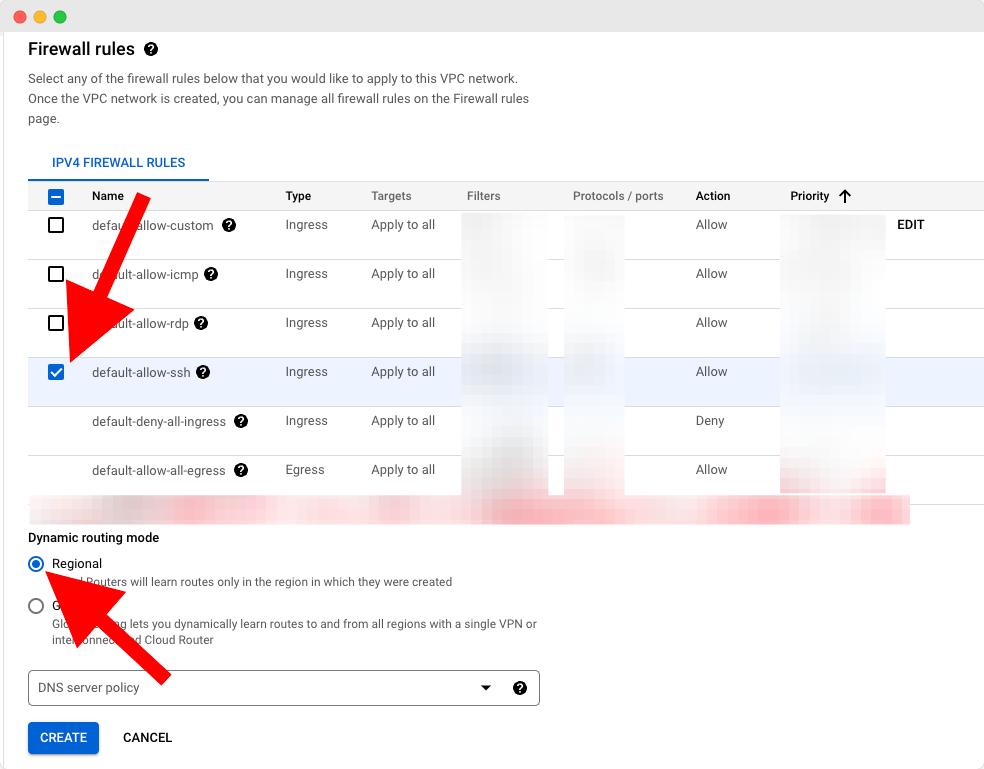
Task: Click help icon beside default-allow-custom
Action: 229,225
